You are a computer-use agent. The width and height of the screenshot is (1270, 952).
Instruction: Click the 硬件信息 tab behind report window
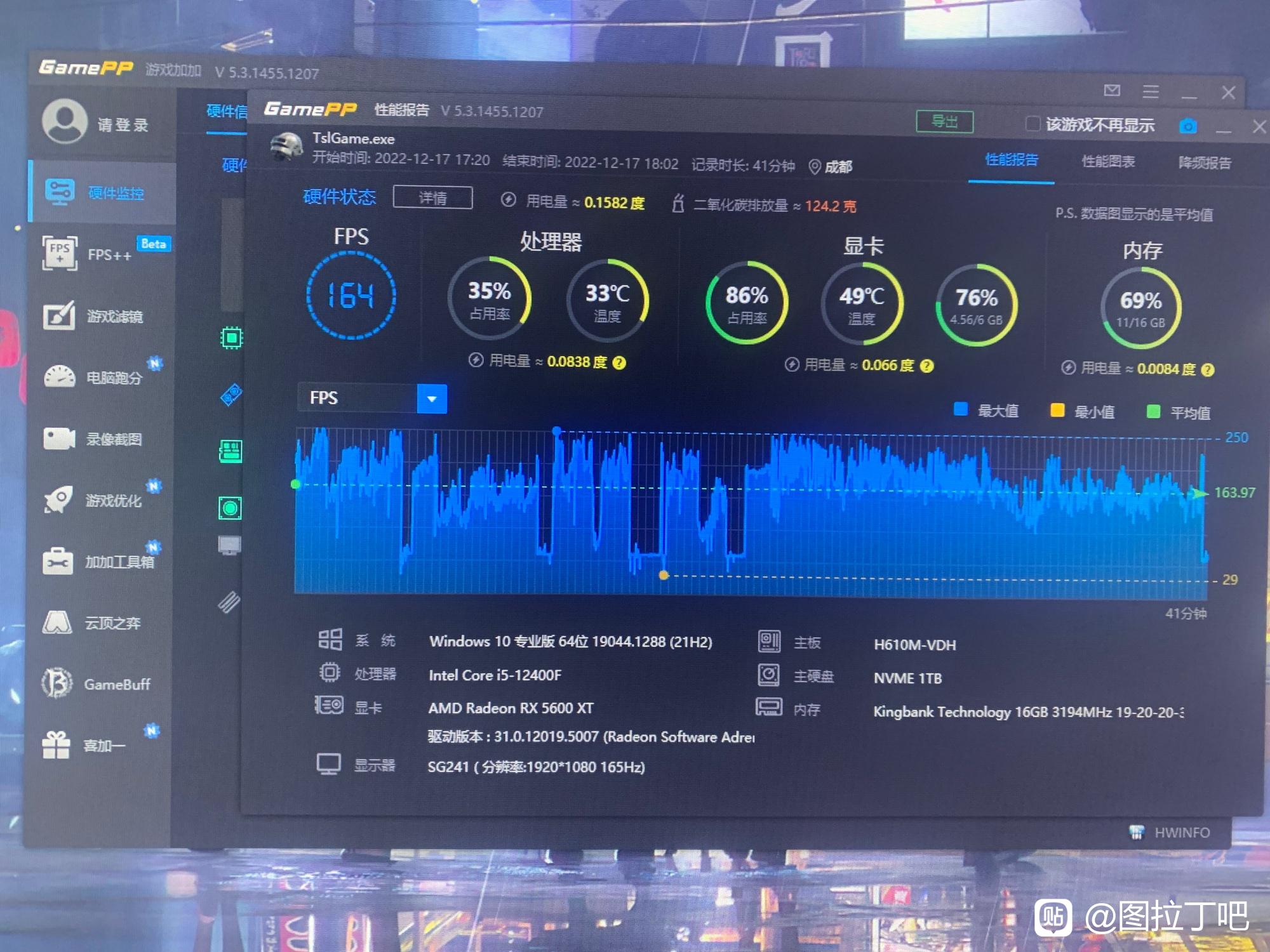pyautogui.click(x=227, y=112)
